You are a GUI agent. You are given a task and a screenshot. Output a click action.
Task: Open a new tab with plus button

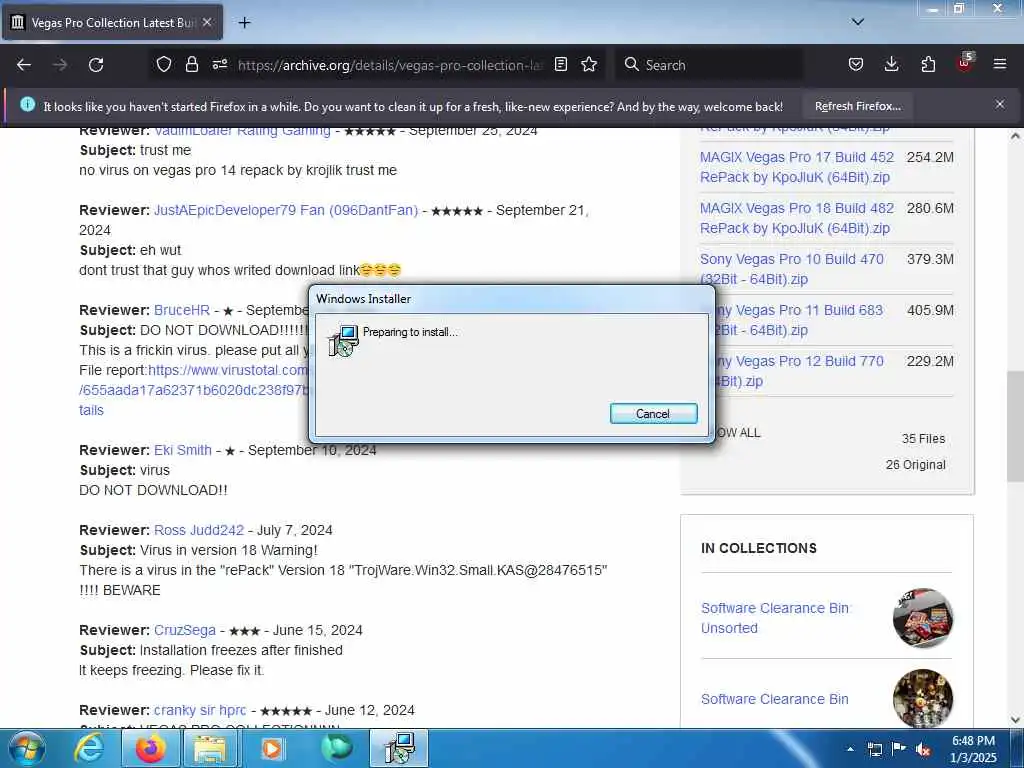pos(244,23)
